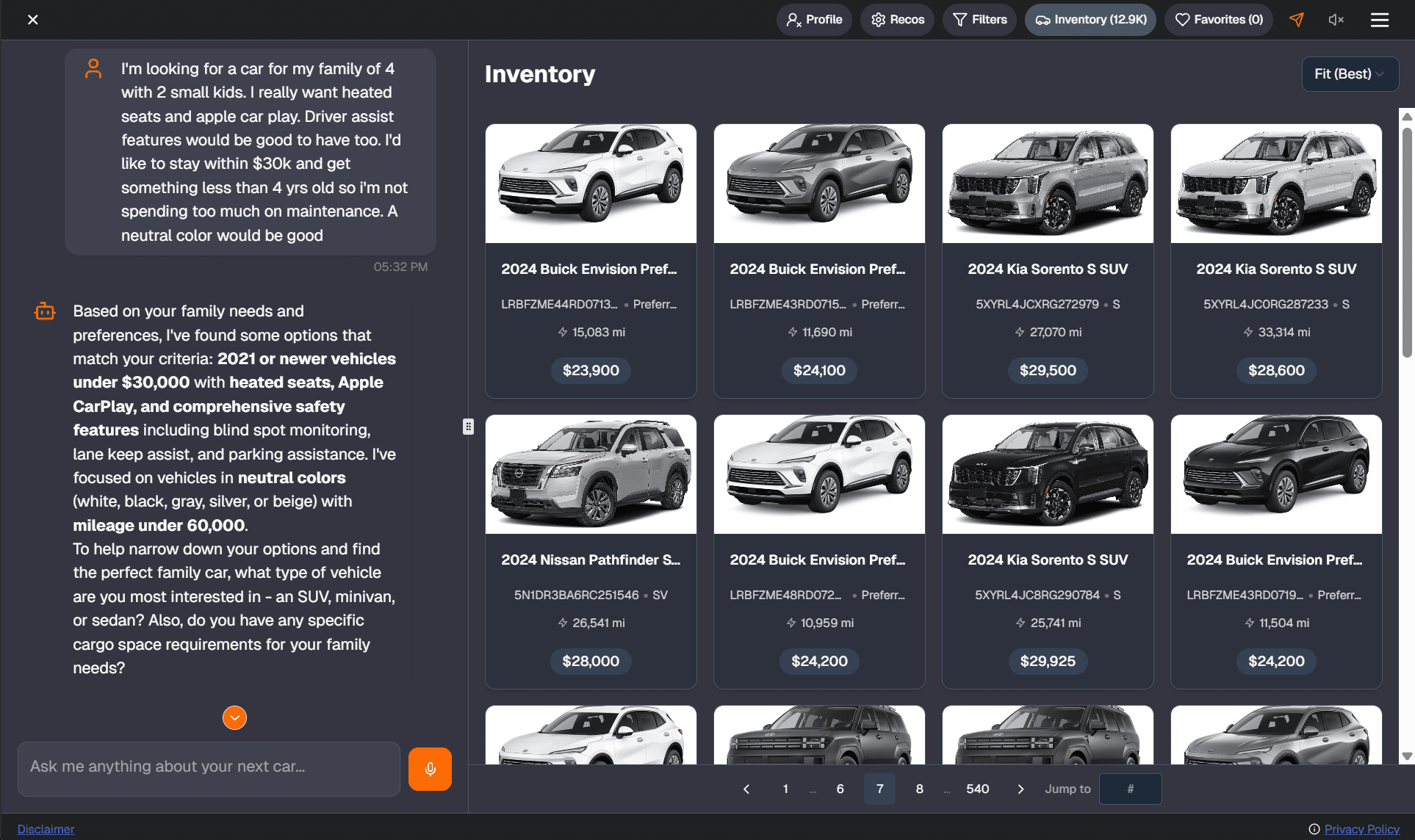Viewport: 1415px width, 840px height.
Task: Click the $29,500 price badge
Action: [1048, 371]
